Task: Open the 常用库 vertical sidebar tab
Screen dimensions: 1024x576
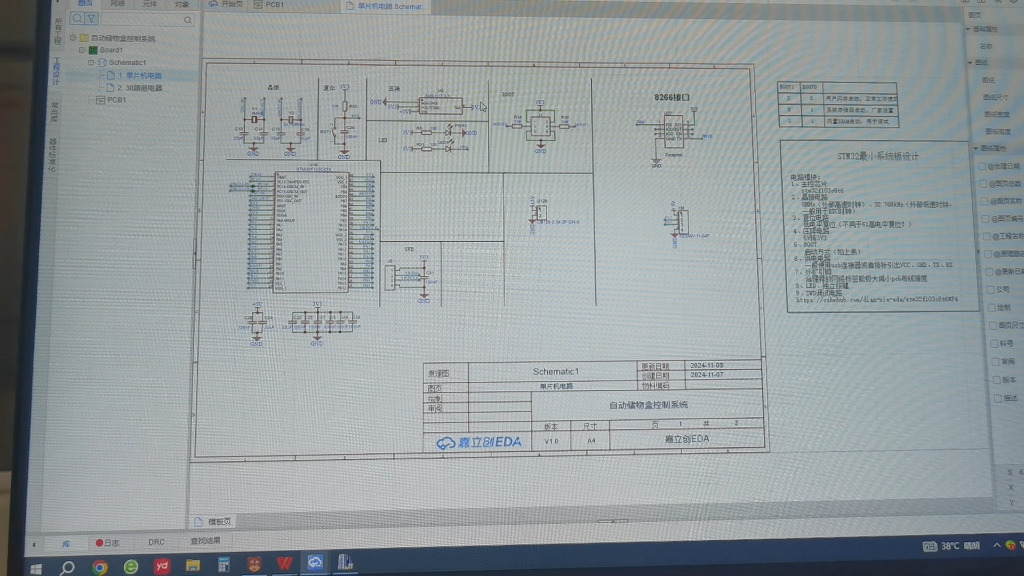Action: coord(55,112)
